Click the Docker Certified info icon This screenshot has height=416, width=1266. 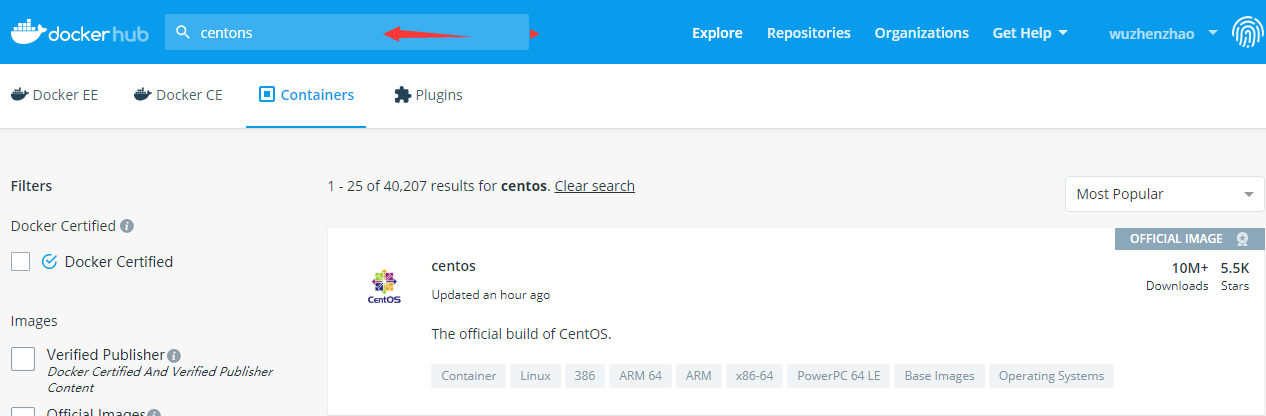[127, 226]
